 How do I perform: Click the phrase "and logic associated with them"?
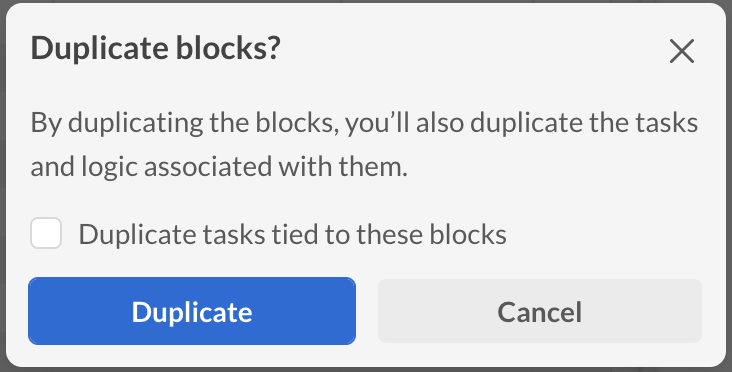pos(216,167)
